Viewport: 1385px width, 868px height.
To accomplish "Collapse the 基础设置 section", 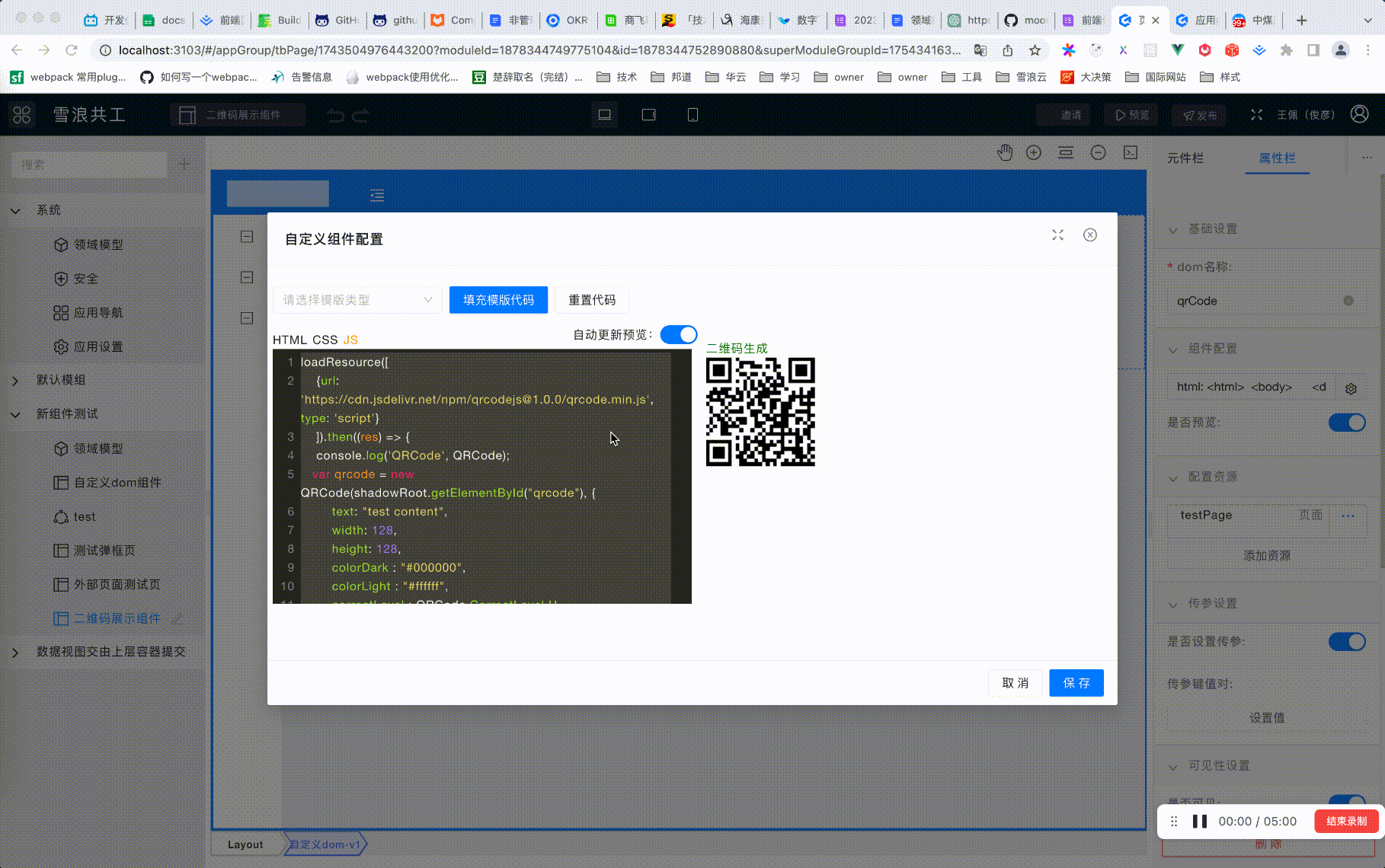I will (x=1172, y=229).
